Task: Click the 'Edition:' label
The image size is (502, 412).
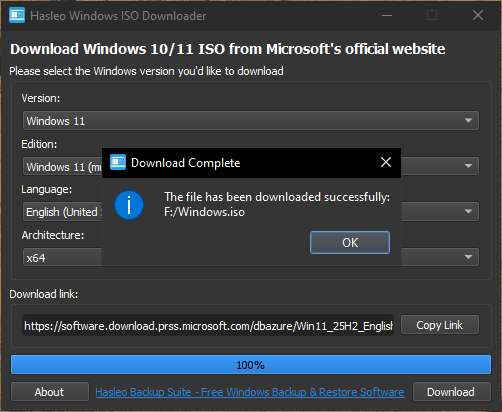Action: pyautogui.click(x=39, y=144)
